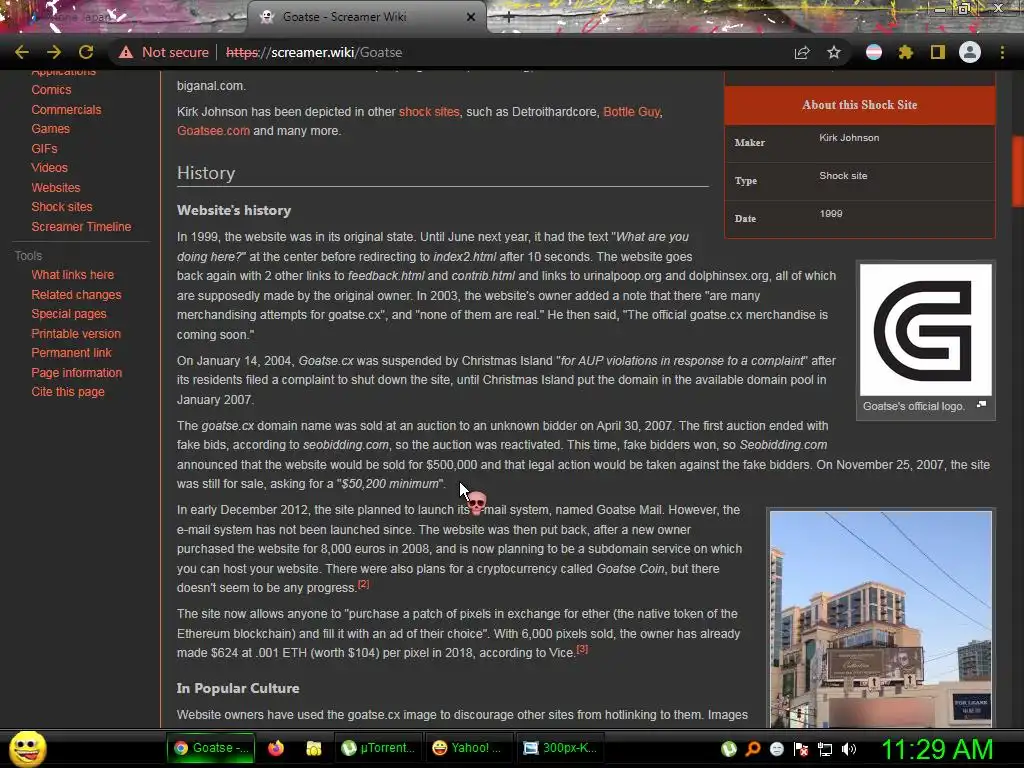Open the building photo thumbnail

tap(881, 619)
